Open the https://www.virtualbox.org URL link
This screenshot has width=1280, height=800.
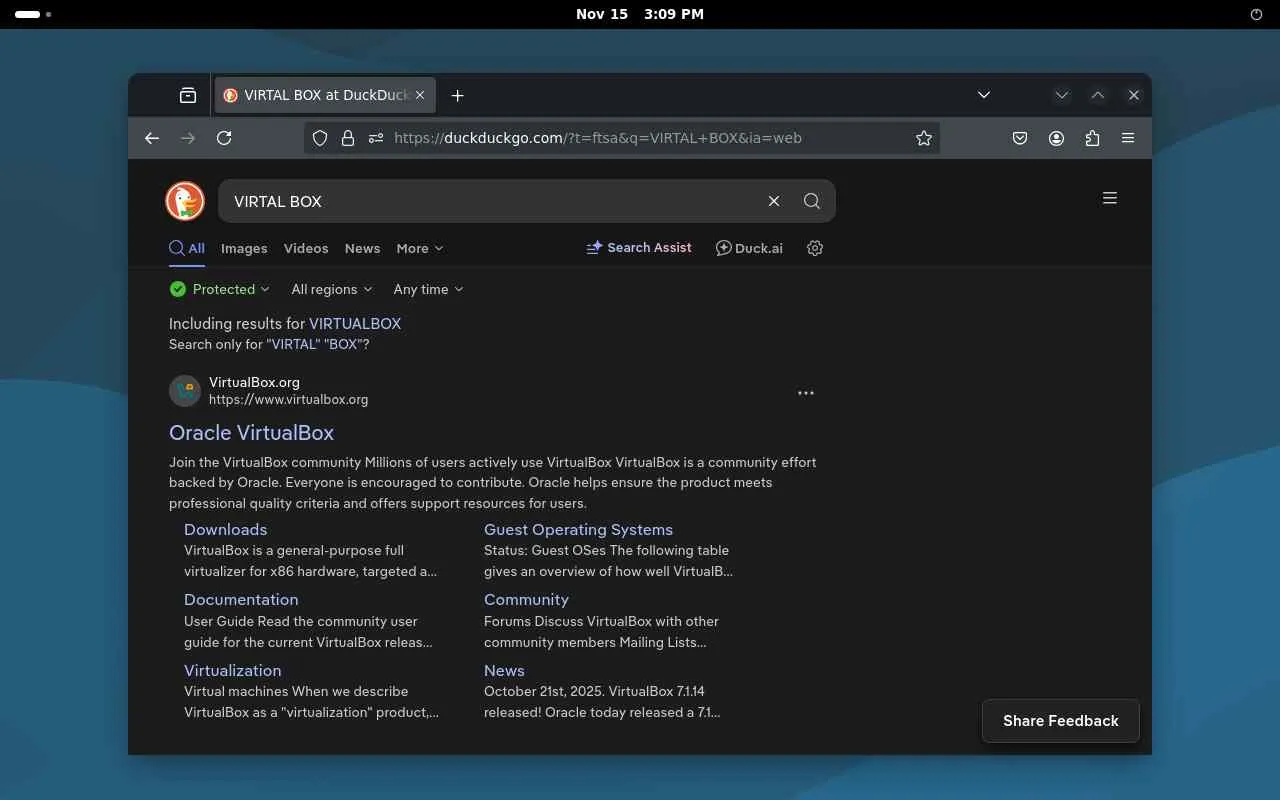click(288, 399)
